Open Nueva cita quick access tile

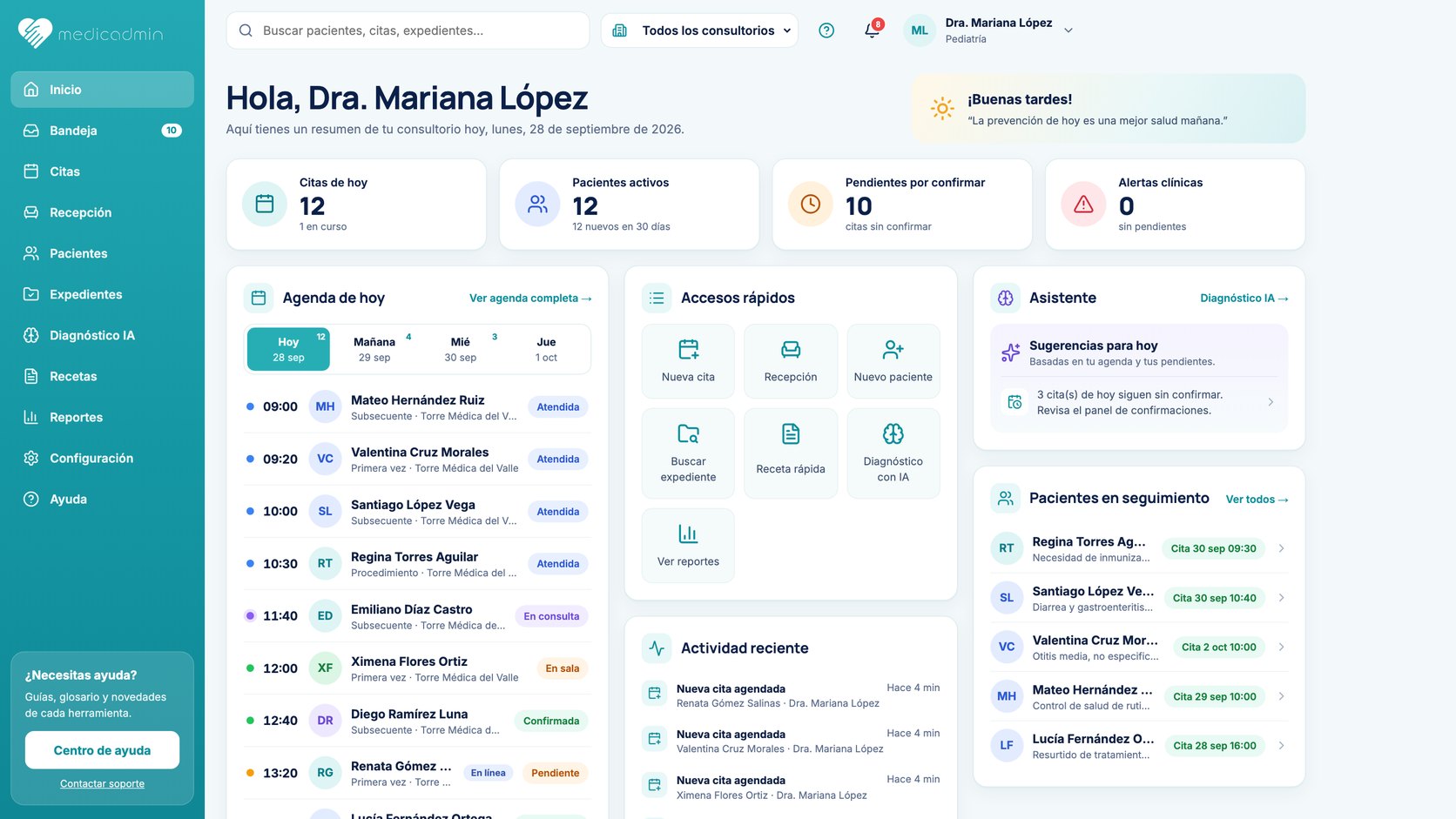point(688,361)
